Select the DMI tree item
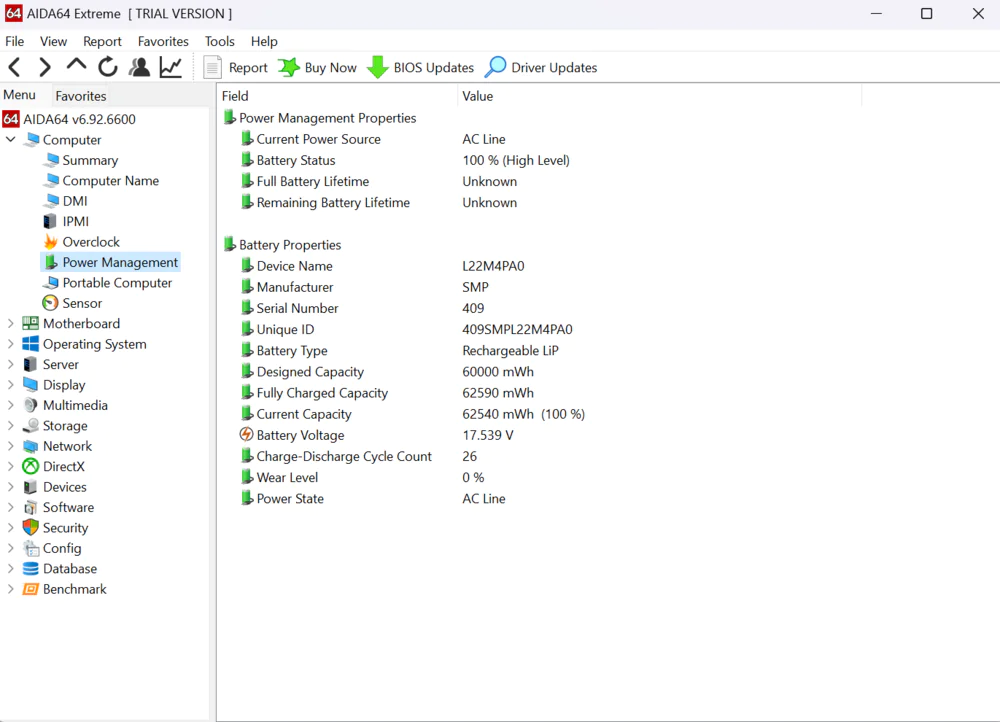 pyautogui.click(x=66, y=201)
